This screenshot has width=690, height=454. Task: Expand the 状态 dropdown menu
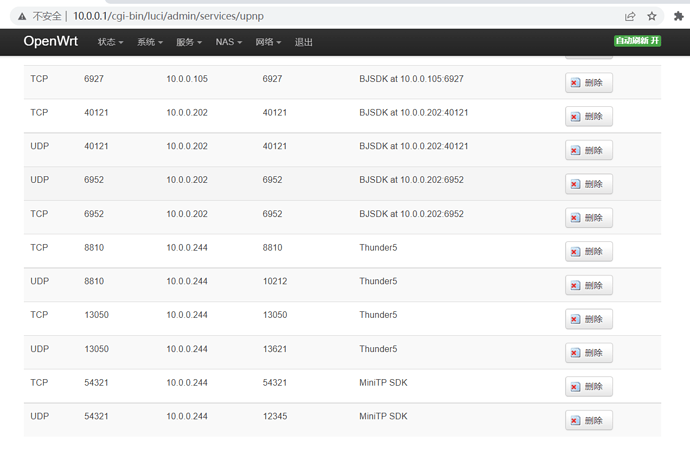coord(110,42)
